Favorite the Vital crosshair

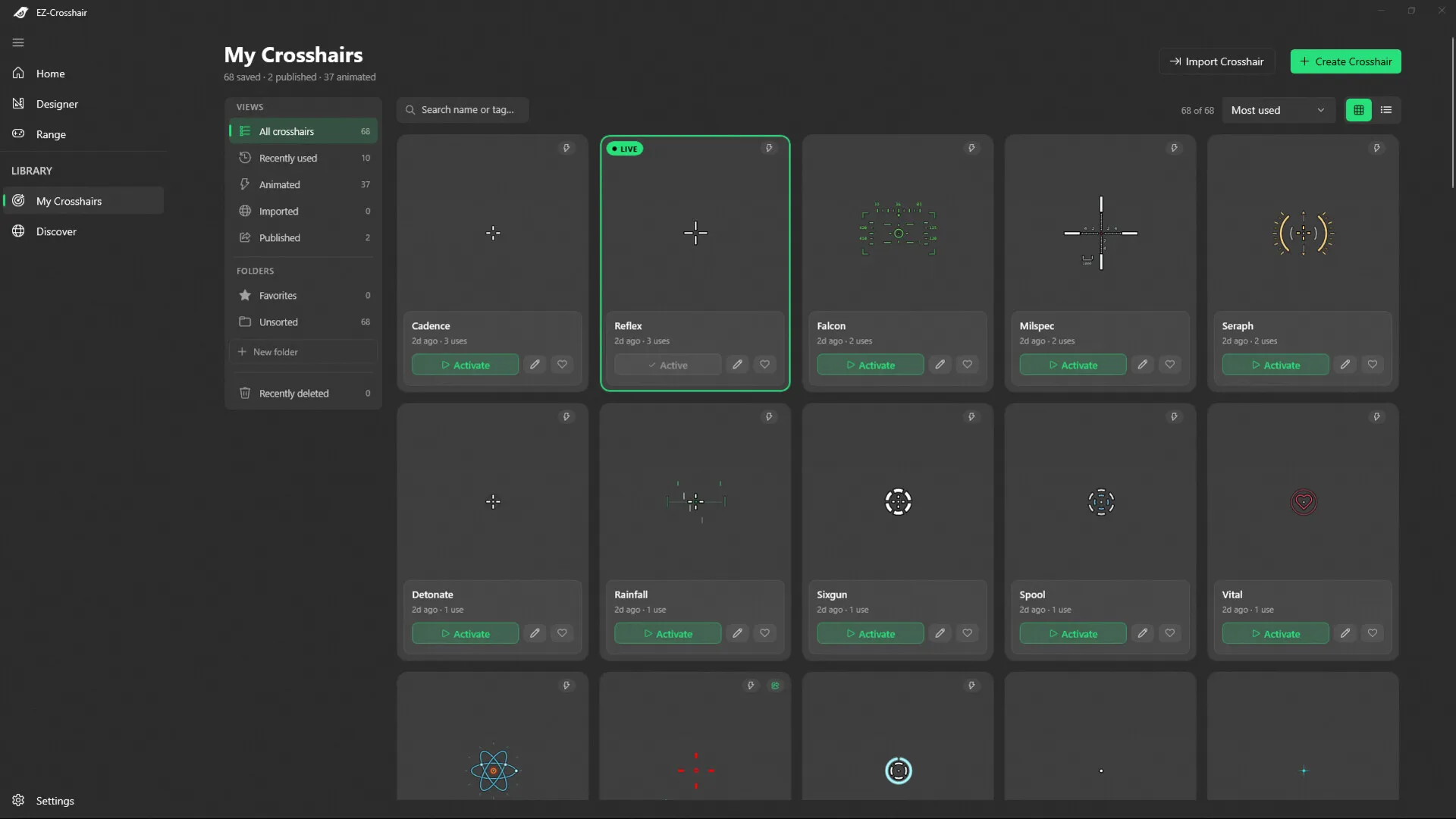[1373, 633]
